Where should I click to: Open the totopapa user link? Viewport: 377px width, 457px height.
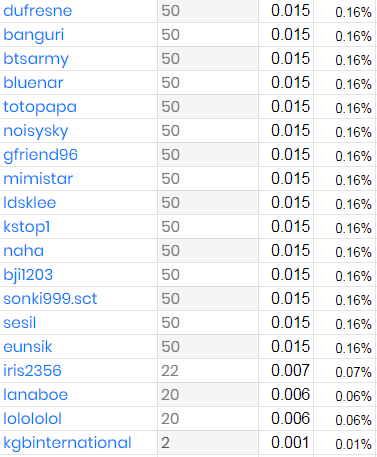pos(40,107)
